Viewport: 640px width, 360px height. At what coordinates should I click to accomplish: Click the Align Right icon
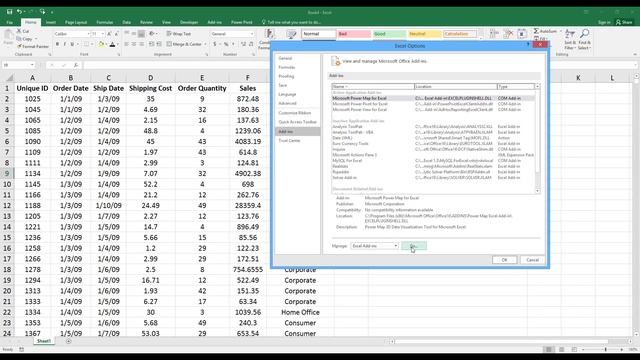(x=141, y=44)
